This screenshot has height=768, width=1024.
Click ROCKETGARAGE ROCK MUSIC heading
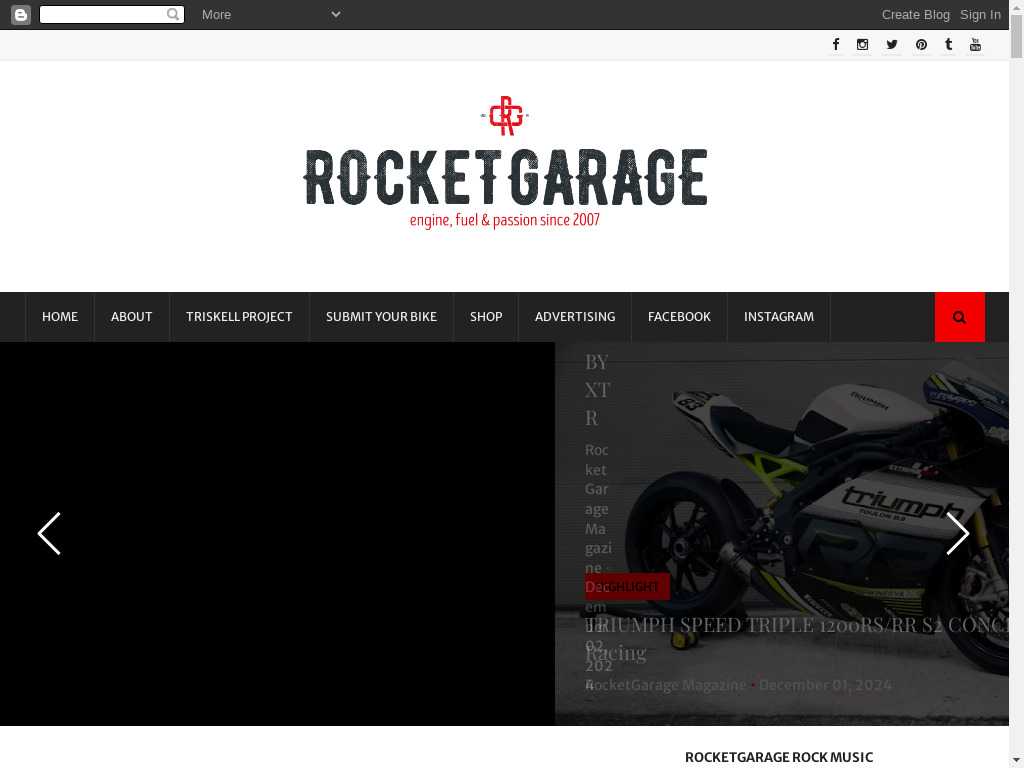778,757
